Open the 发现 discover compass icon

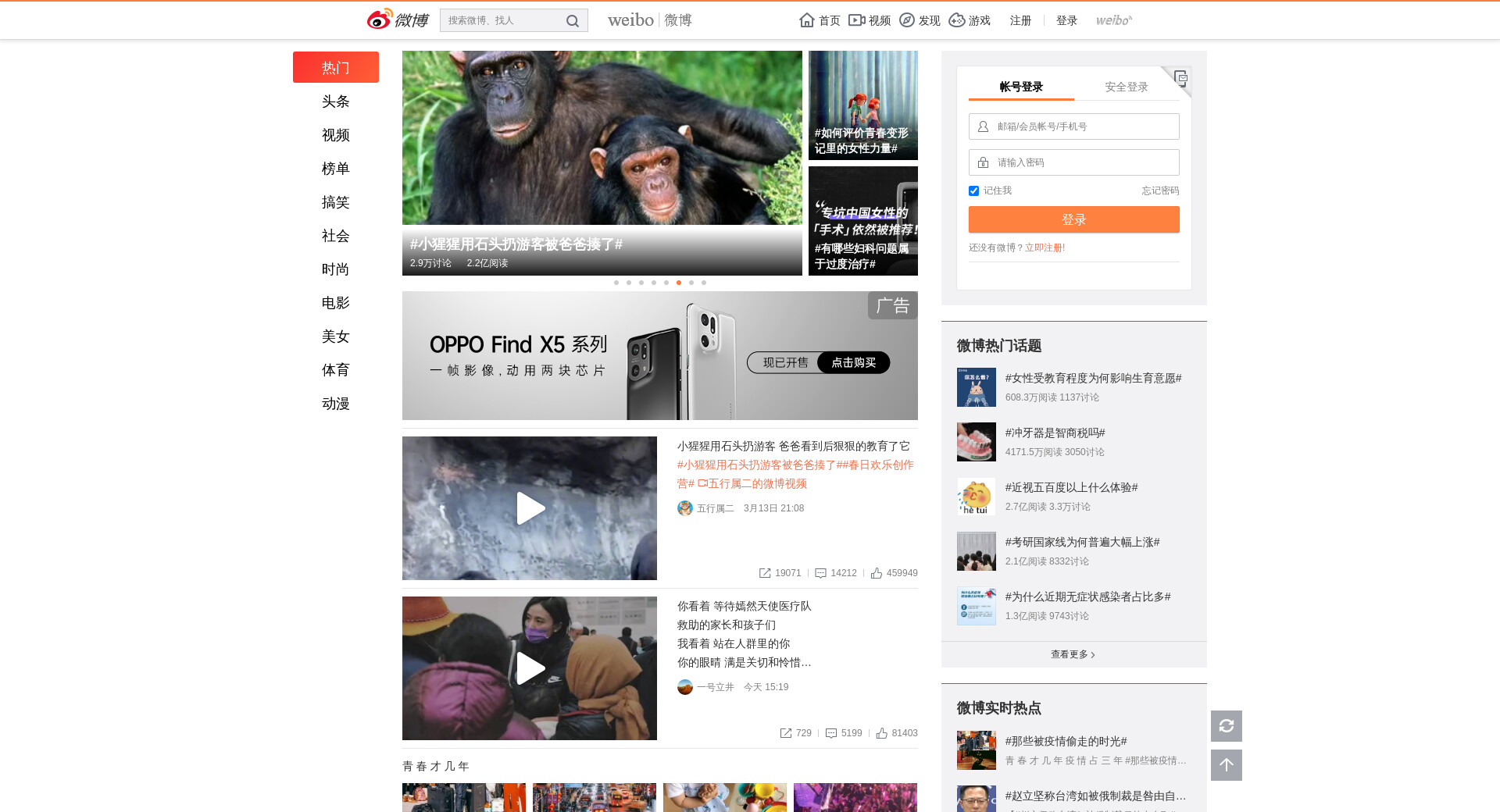(907, 20)
